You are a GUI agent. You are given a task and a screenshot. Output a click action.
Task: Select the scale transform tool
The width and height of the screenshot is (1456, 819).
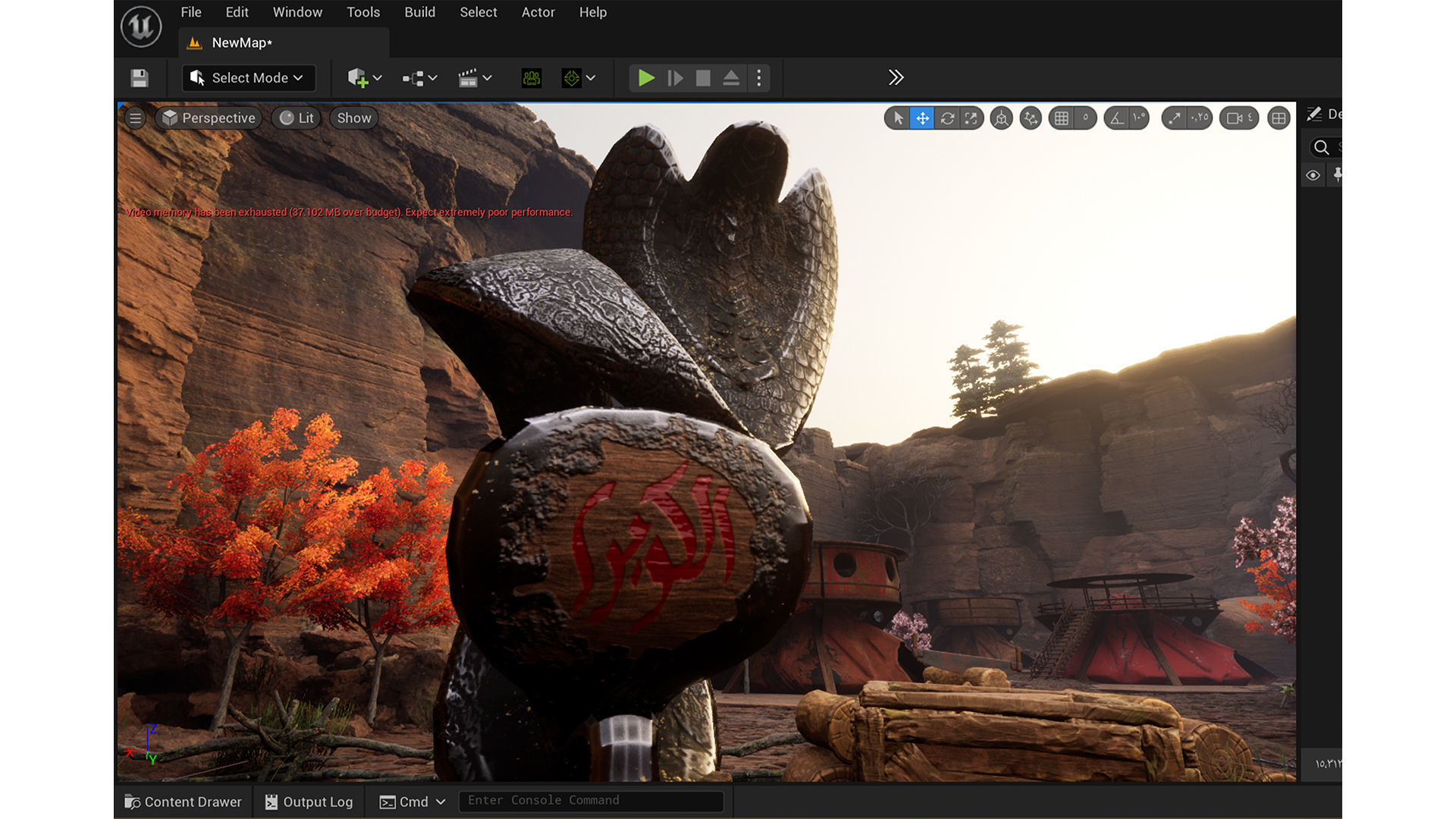pyautogui.click(x=971, y=118)
